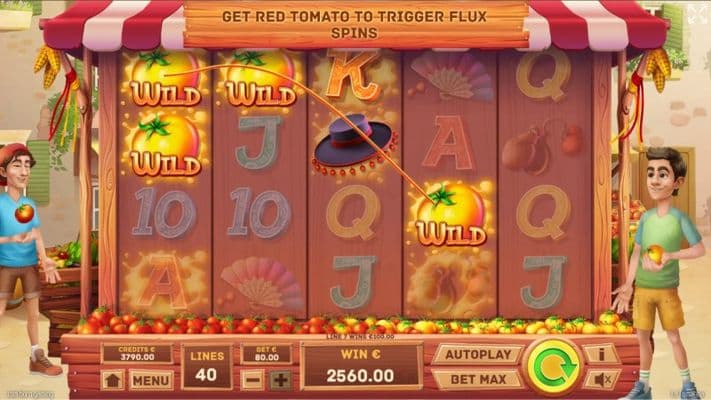The height and width of the screenshot is (400, 711).
Task: Select the LINES 40 panel
Action: (207, 367)
